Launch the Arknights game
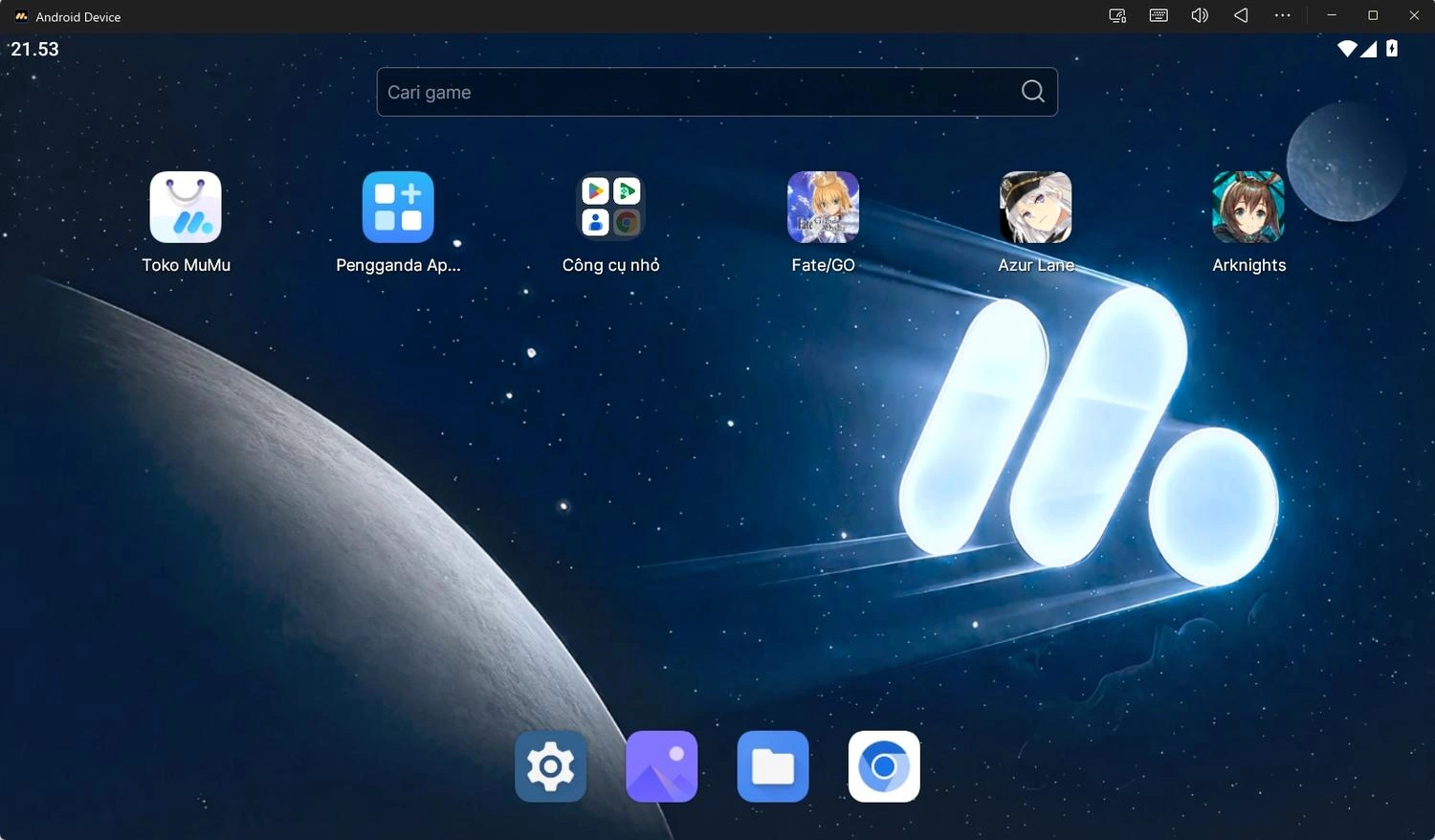Screen dimensions: 1435x840 coord(1248,207)
